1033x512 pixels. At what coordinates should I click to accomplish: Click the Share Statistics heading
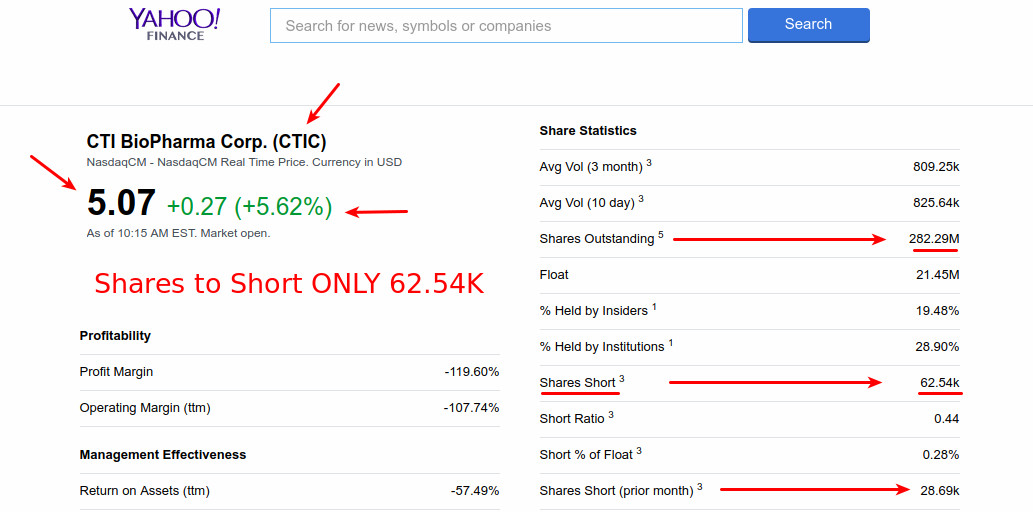[588, 131]
